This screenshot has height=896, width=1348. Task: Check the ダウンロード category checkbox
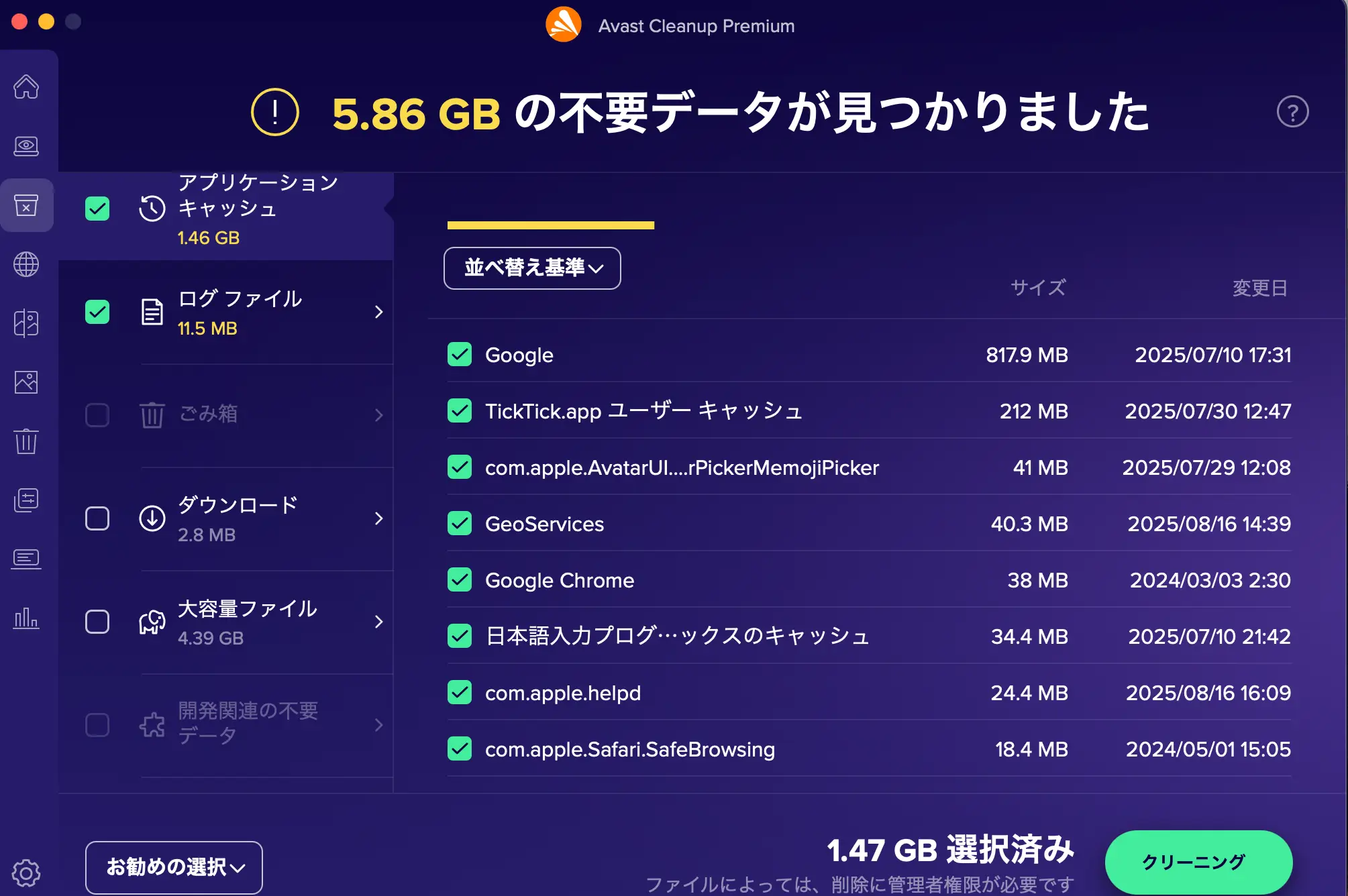(97, 518)
